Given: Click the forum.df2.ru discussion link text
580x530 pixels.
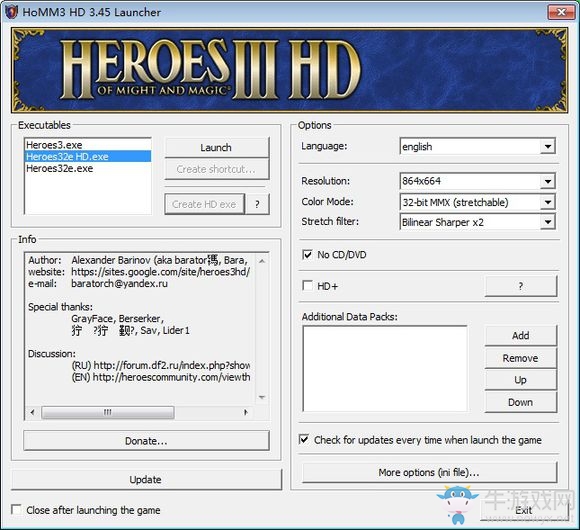Looking at the screenshot, I should 172,365.
